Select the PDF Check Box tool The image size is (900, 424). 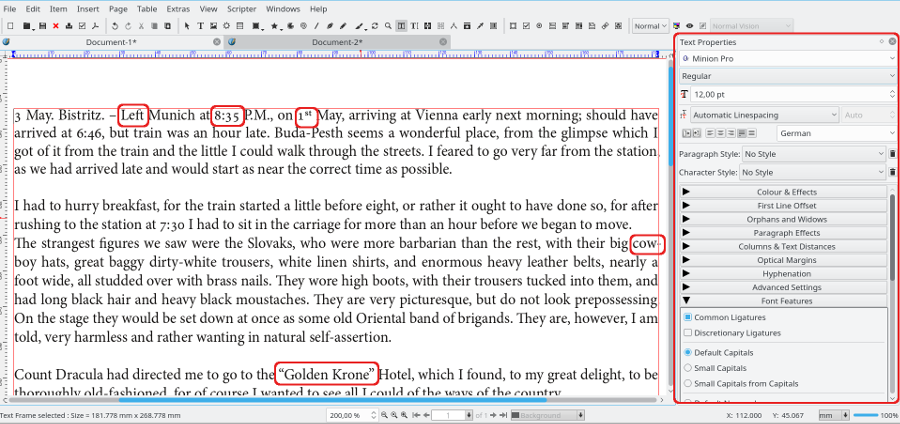click(x=526, y=26)
